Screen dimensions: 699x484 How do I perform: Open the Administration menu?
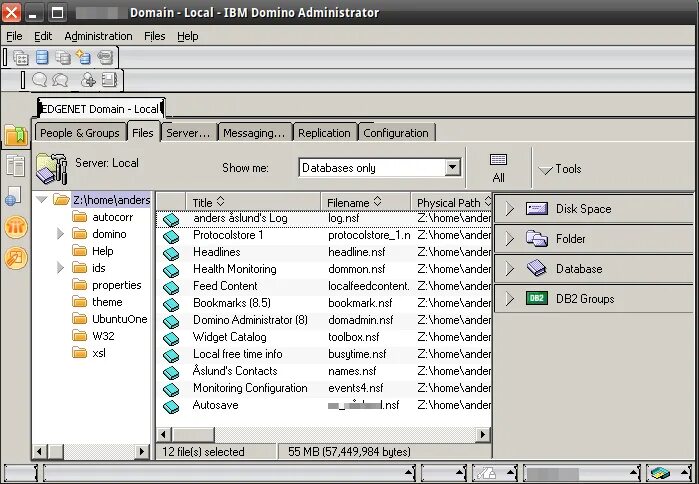pyautogui.click(x=98, y=36)
